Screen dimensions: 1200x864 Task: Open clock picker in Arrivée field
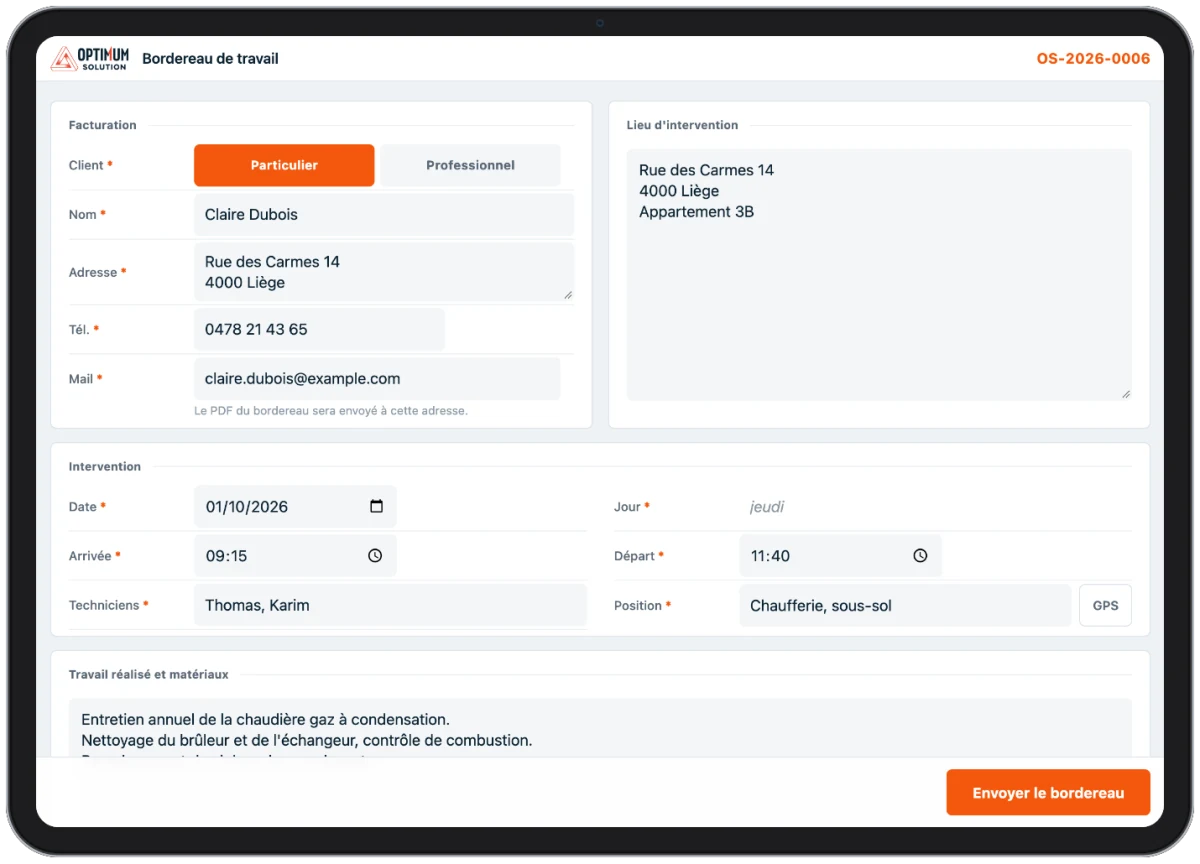click(375, 555)
